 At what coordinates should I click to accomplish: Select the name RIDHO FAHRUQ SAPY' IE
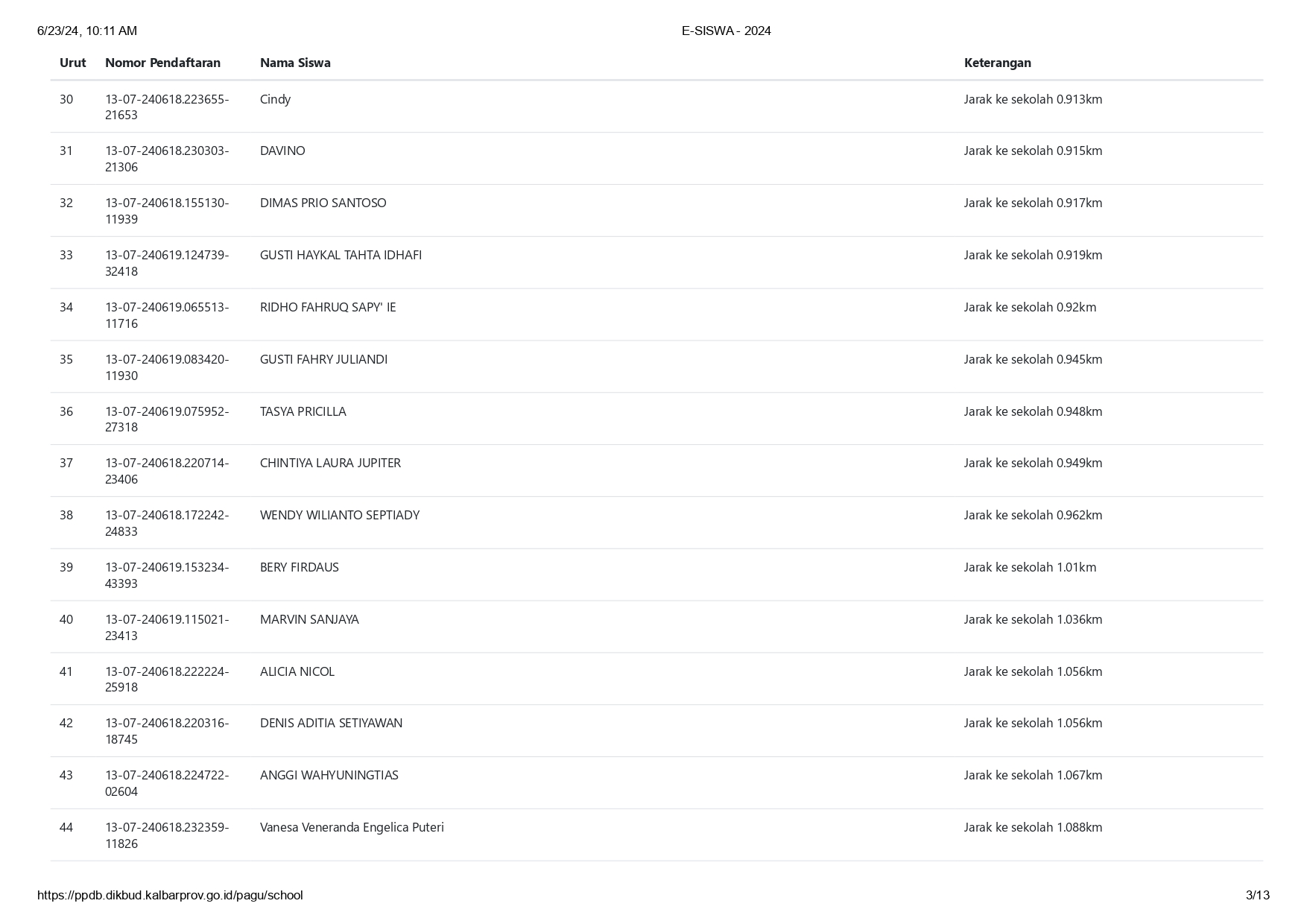click(328, 307)
